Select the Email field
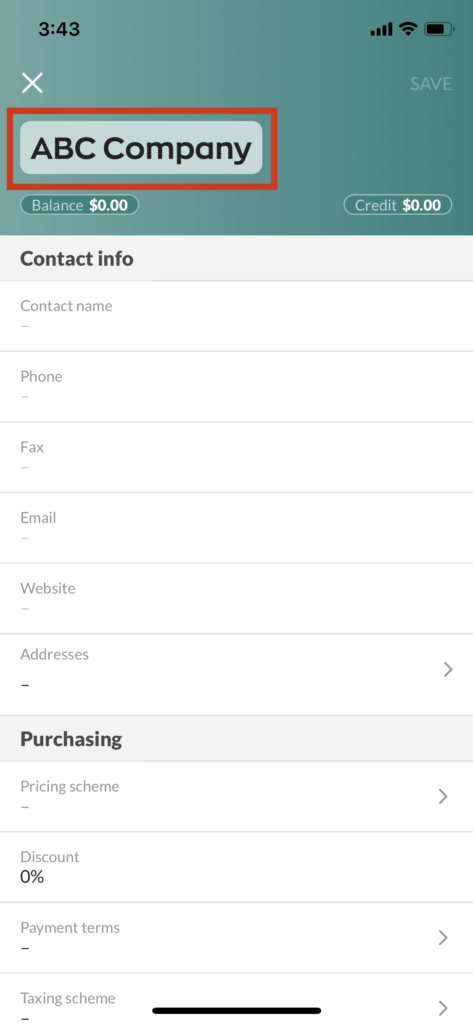The image size is (473, 1024). pyautogui.click(x=236, y=528)
